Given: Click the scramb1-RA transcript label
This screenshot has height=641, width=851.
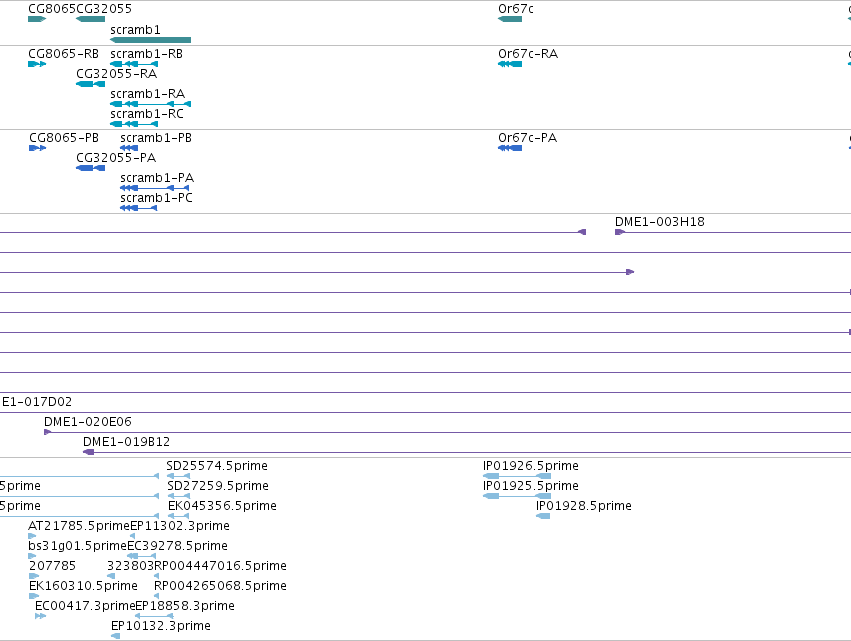Looking at the screenshot, I should pos(148,94).
